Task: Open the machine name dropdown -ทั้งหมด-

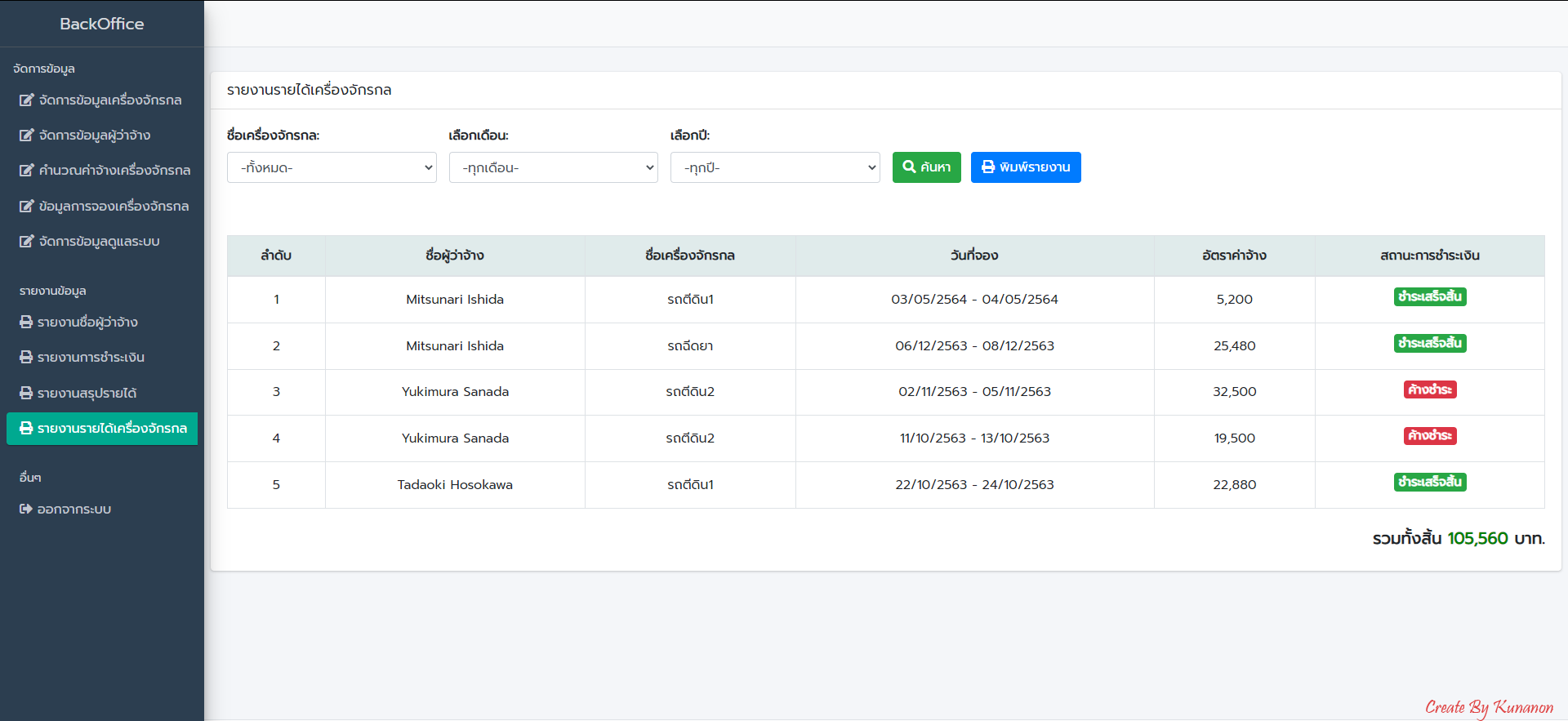Action: [x=332, y=167]
